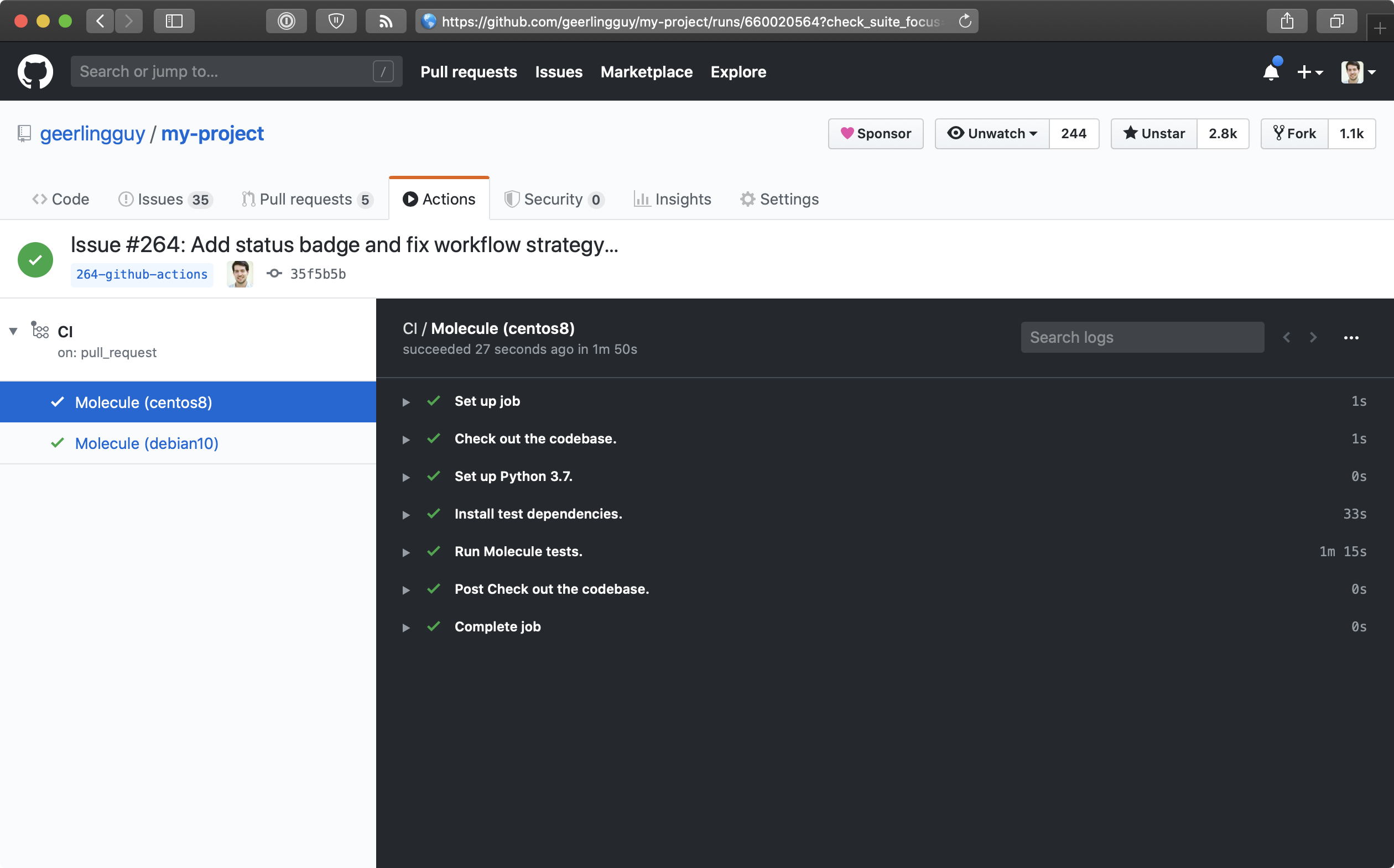Open the plus create-new dropdown

(x=1309, y=72)
